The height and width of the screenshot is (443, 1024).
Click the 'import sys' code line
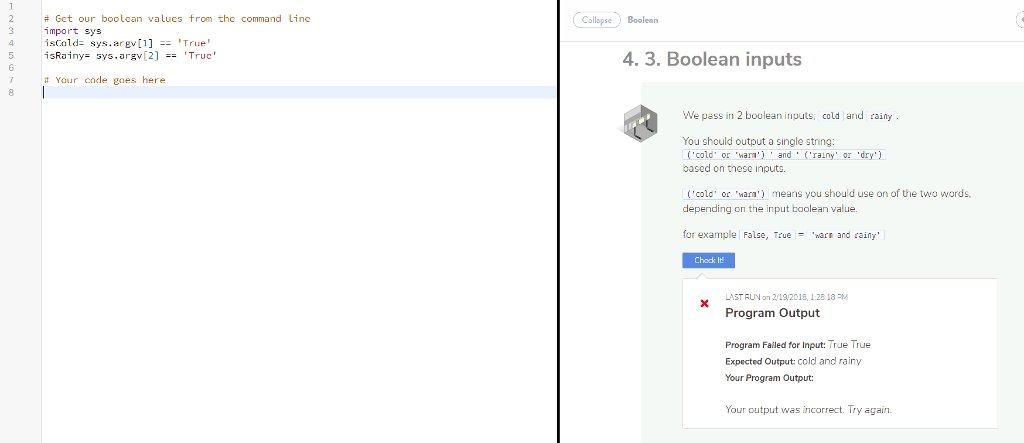(x=72, y=31)
